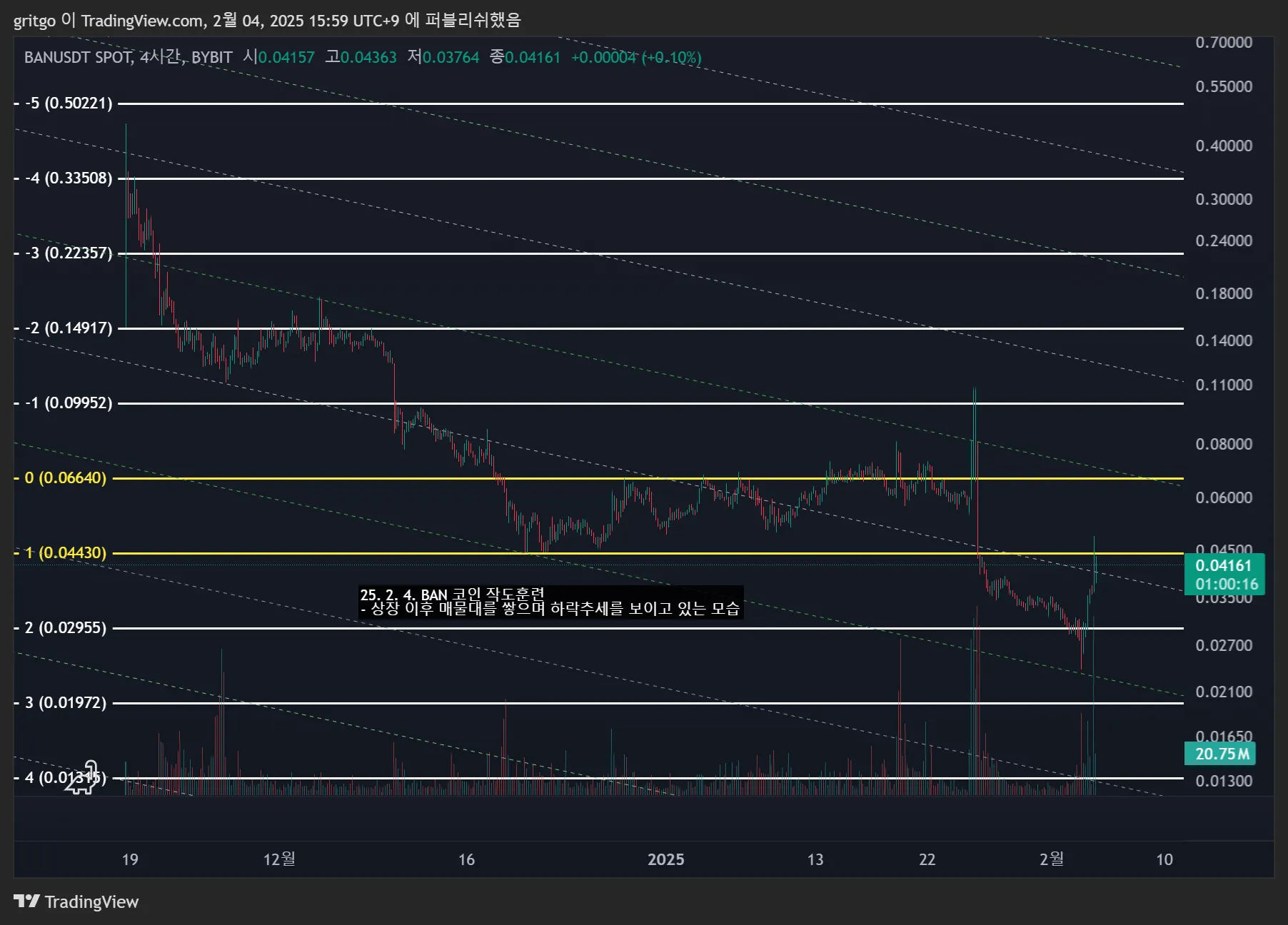Viewport: 1288px width, 925px height.
Task: Select the Fibonacci label -3 (0.22357)
Action: (x=69, y=253)
